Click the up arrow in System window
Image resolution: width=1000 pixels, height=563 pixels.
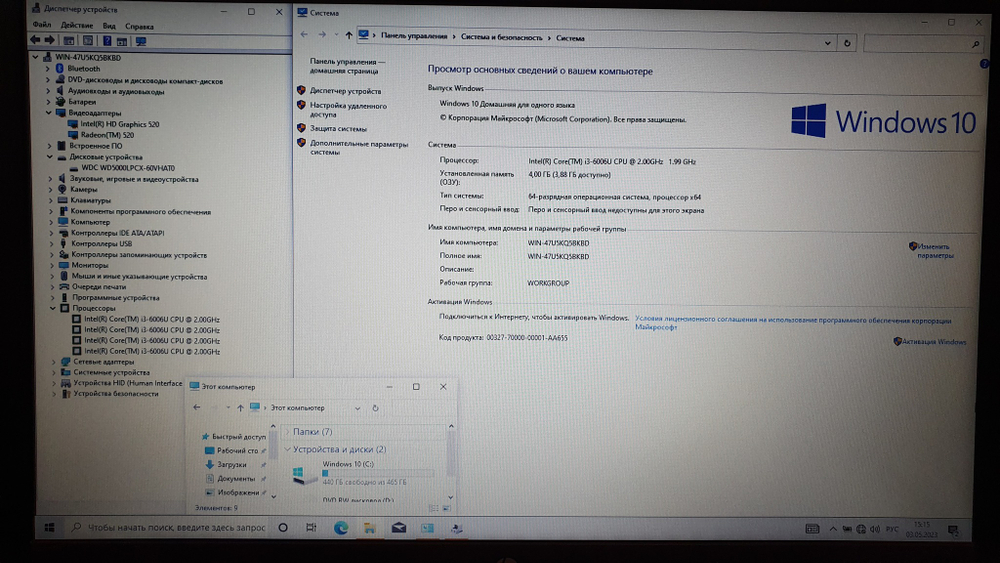pos(348,35)
